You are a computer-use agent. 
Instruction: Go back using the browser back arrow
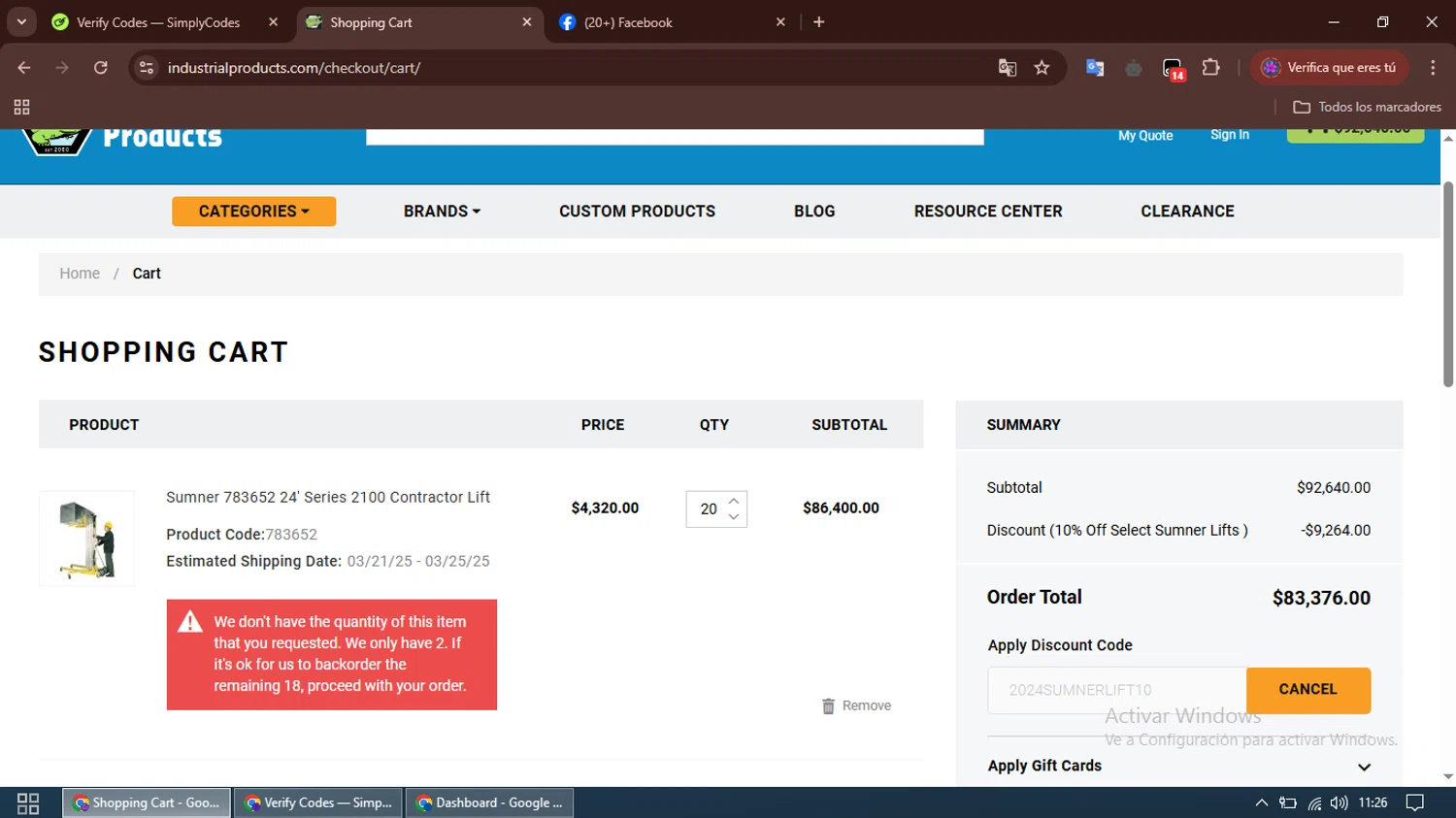tap(24, 68)
